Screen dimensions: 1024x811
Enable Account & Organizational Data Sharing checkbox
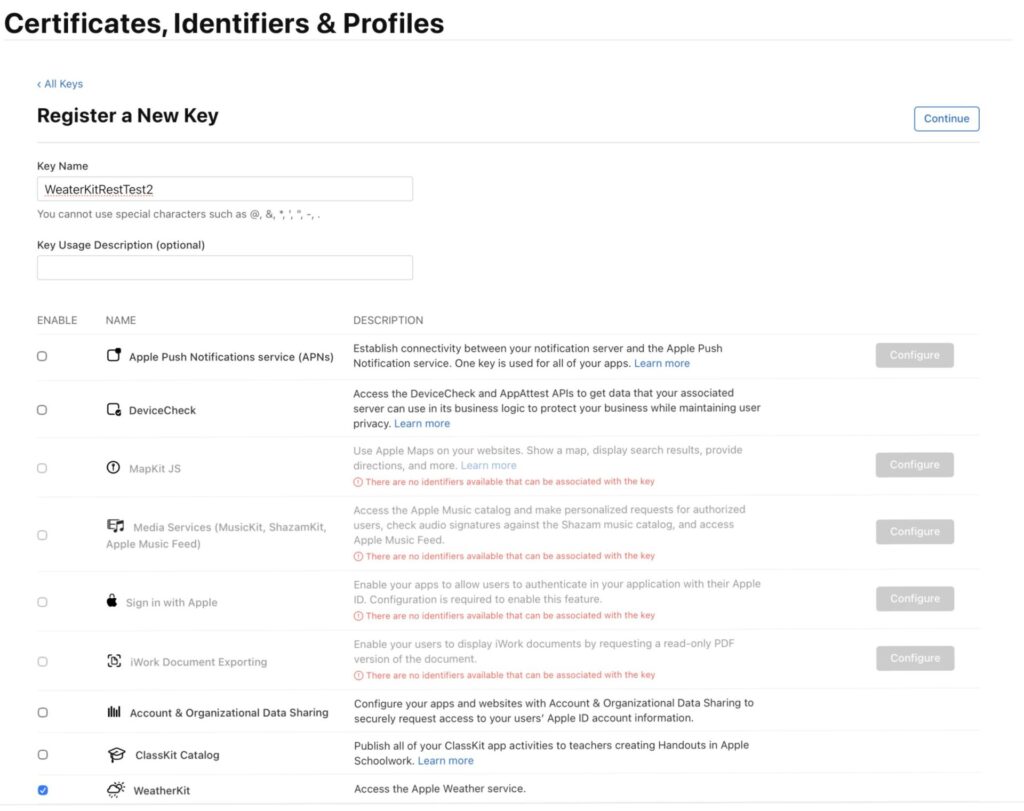(x=42, y=712)
